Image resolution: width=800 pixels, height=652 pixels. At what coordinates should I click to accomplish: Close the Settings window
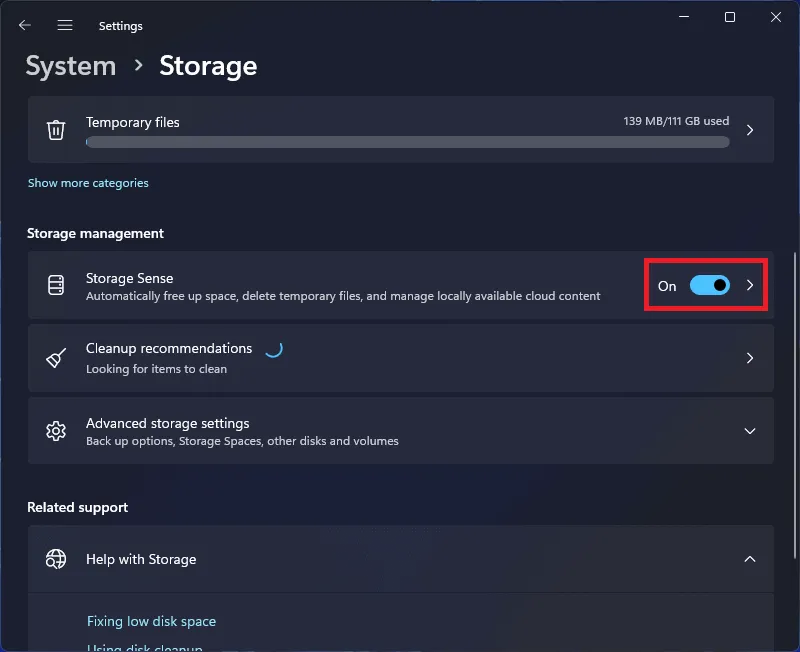776,17
